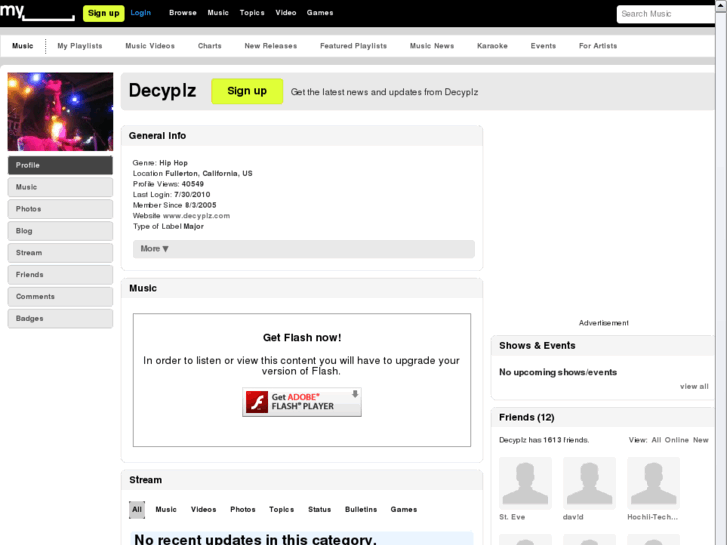Open Stream in the sidebar
The width and height of the screenshot is (727, 545).
tap(60, 253)
